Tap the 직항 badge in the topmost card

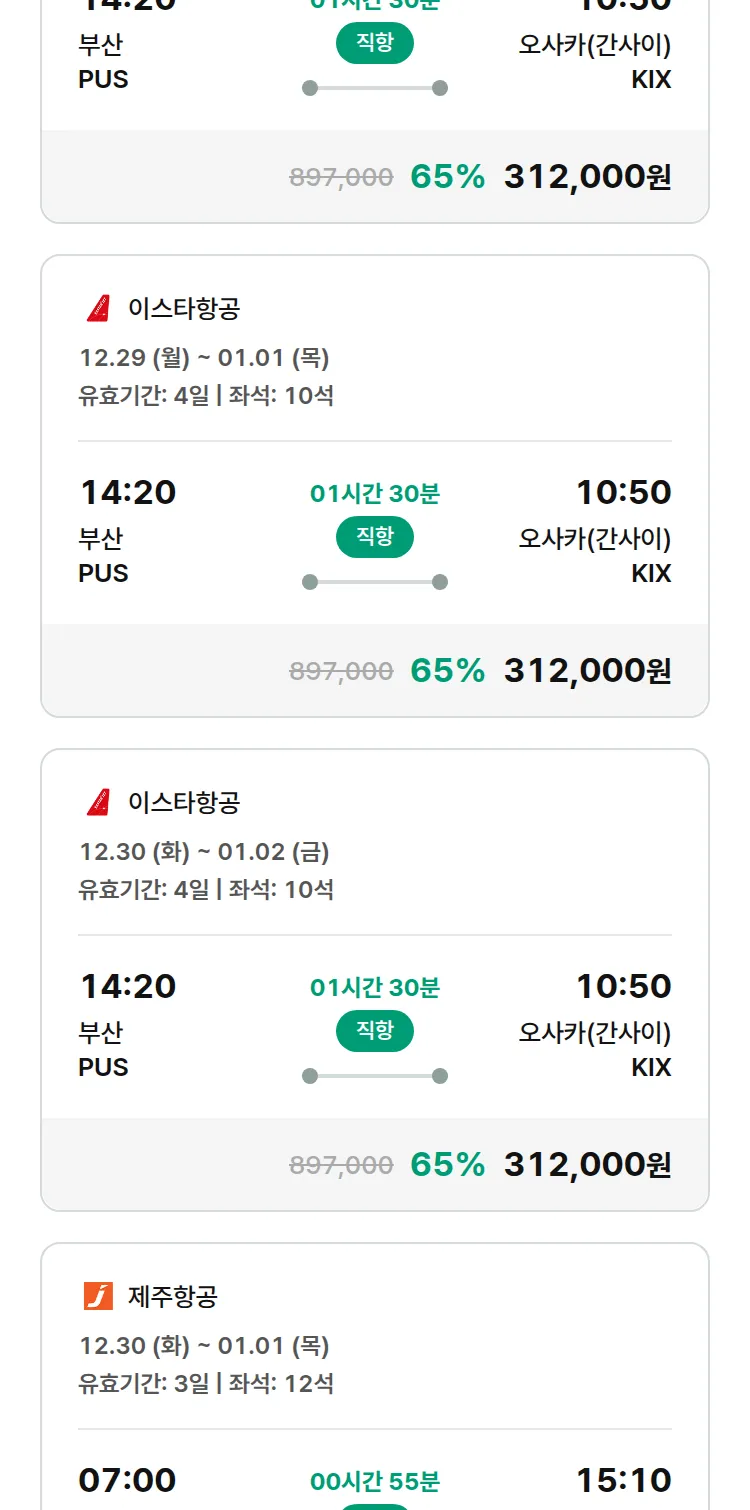tap(375, 44)
